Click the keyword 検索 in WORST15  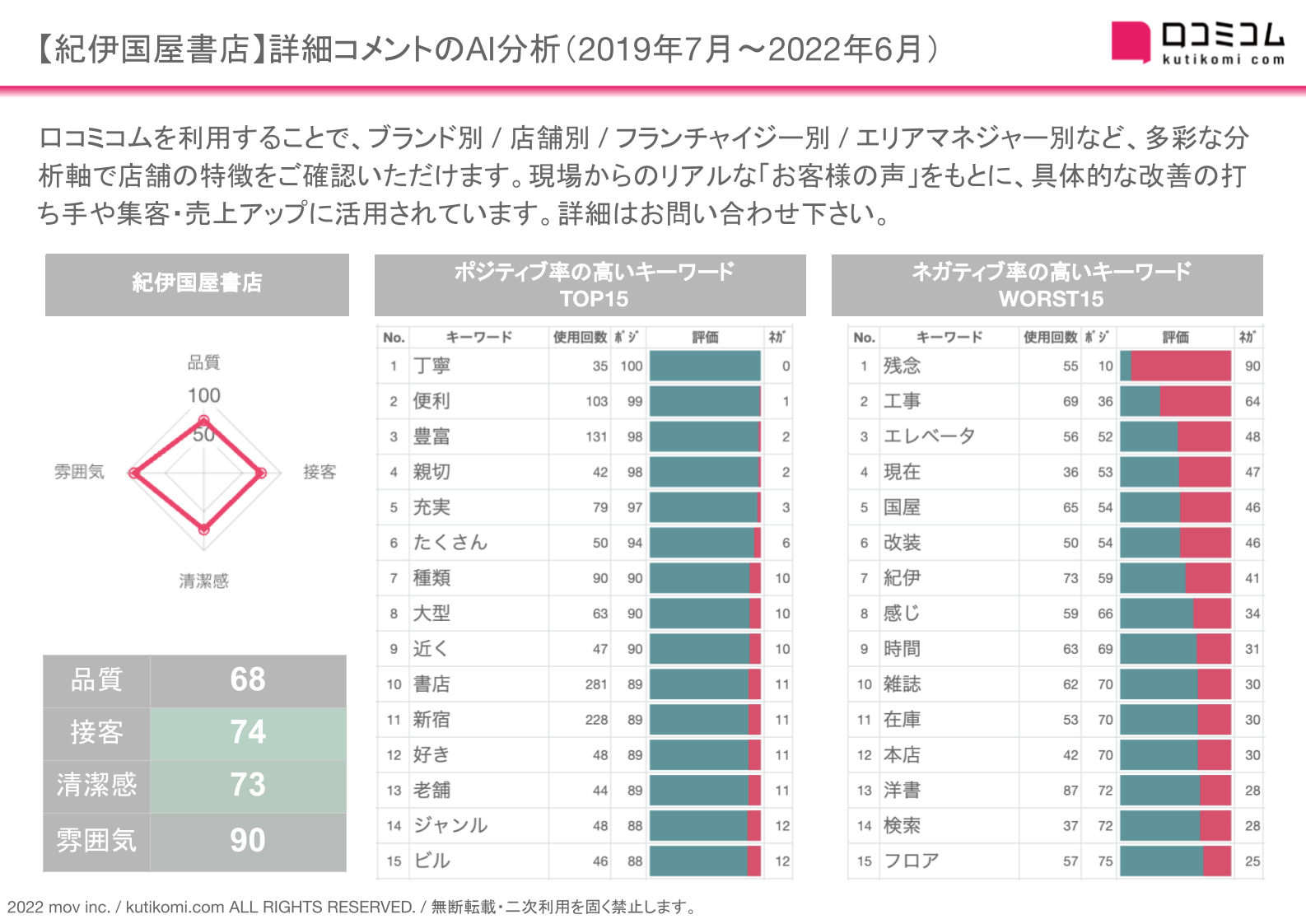tap(902, 826)
